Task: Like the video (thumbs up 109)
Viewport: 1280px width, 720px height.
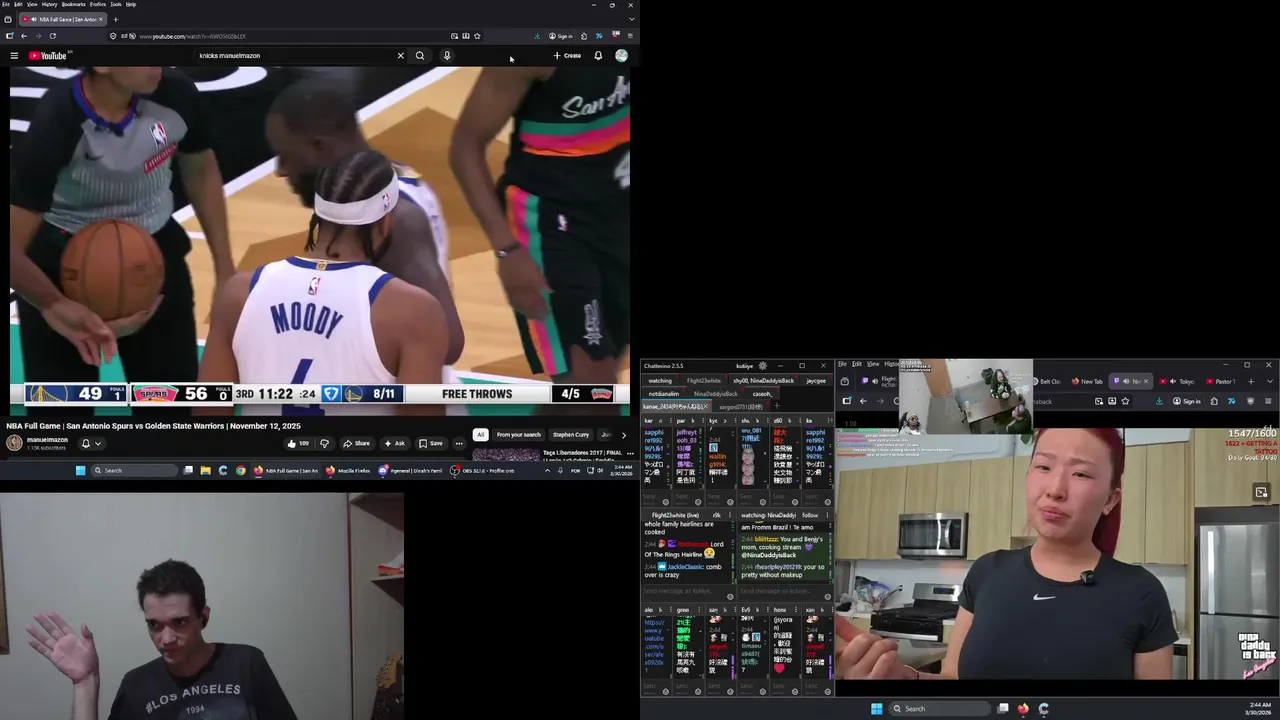Action: [x=298, y=444]
